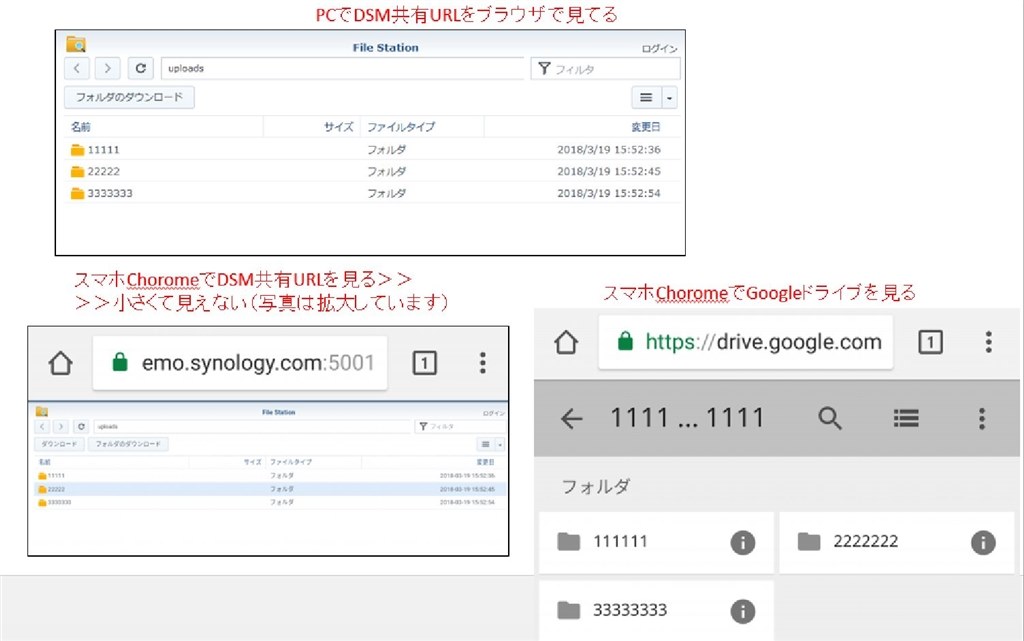The height and width of the screenshot is (641, 1024).
Task: Tap info icon for folder 2222222
Action: click(x=983, y=542)
